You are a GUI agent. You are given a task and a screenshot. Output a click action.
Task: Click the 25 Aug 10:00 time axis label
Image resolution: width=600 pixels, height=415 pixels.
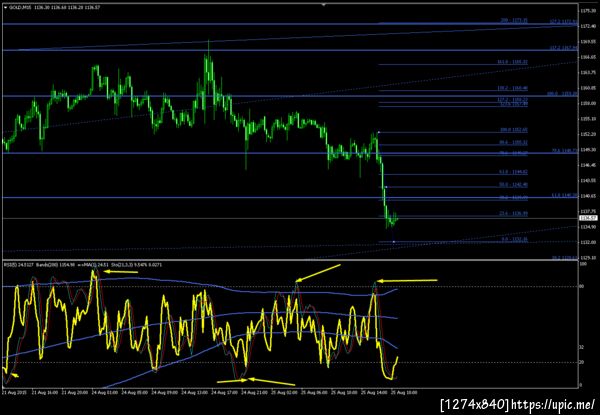[x=343, y=393]
